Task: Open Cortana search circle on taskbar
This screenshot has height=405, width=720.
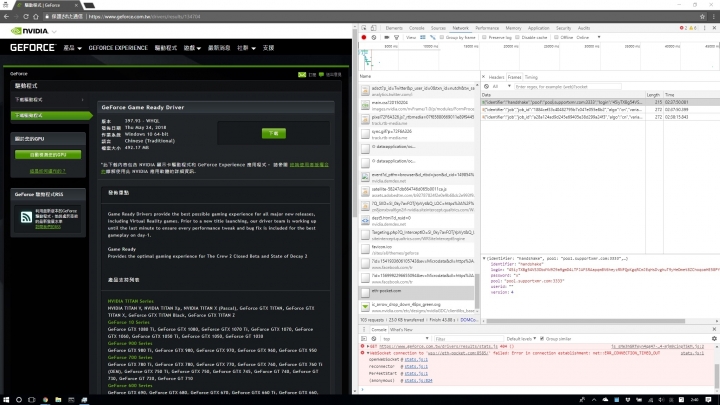Action: 19,400
